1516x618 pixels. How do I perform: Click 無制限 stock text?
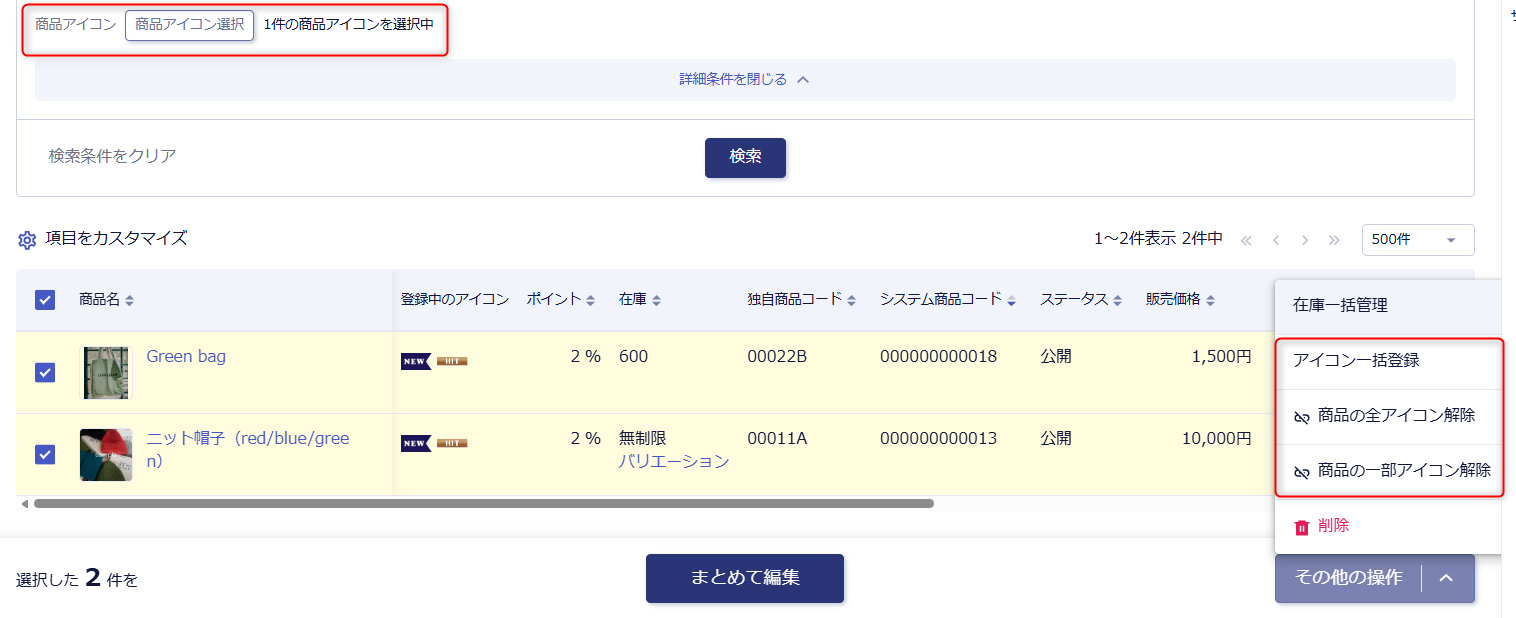pyautogui.click(x=642, y=438)
